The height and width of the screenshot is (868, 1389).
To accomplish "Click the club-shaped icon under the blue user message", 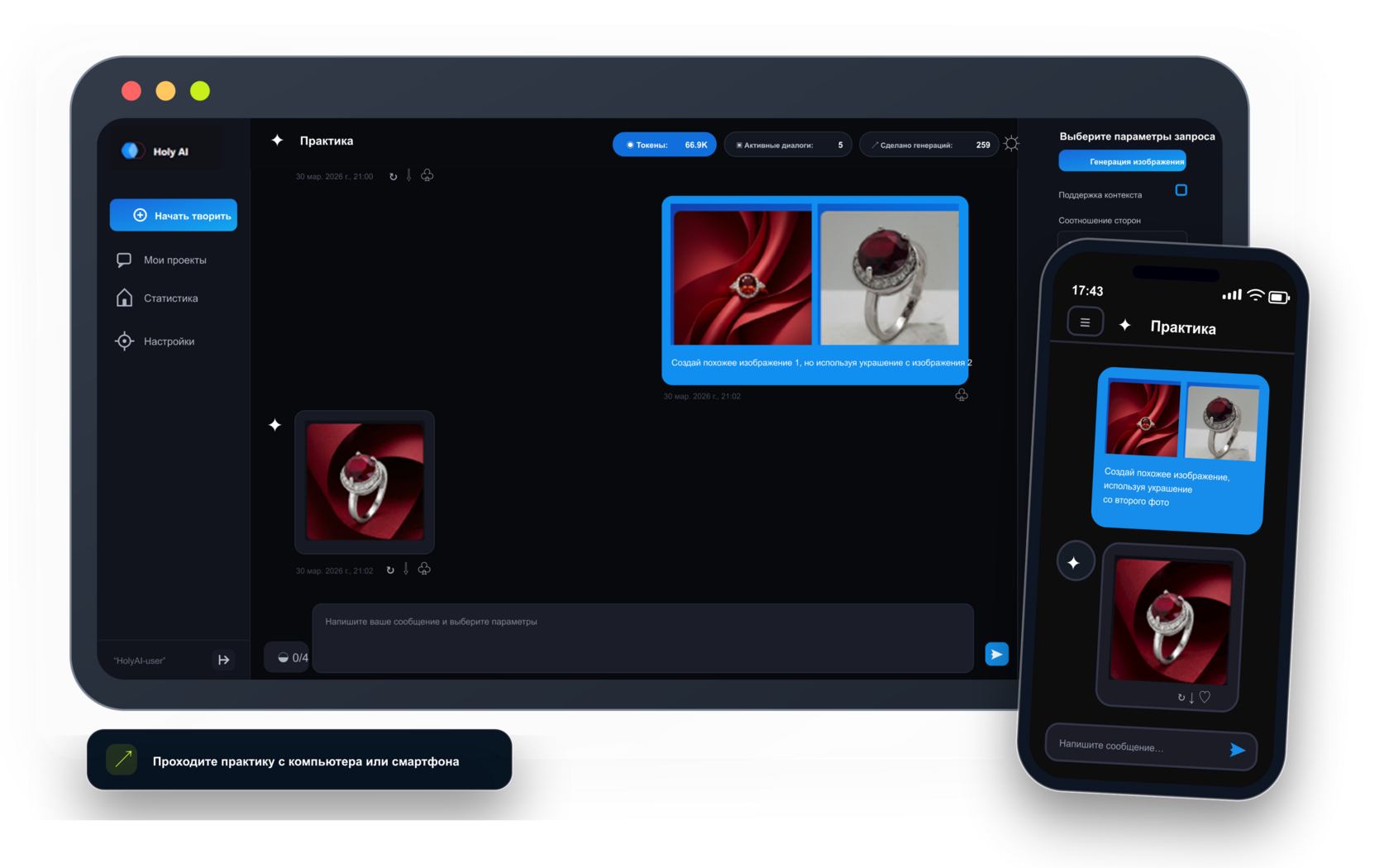I will (x=962, y=395).
